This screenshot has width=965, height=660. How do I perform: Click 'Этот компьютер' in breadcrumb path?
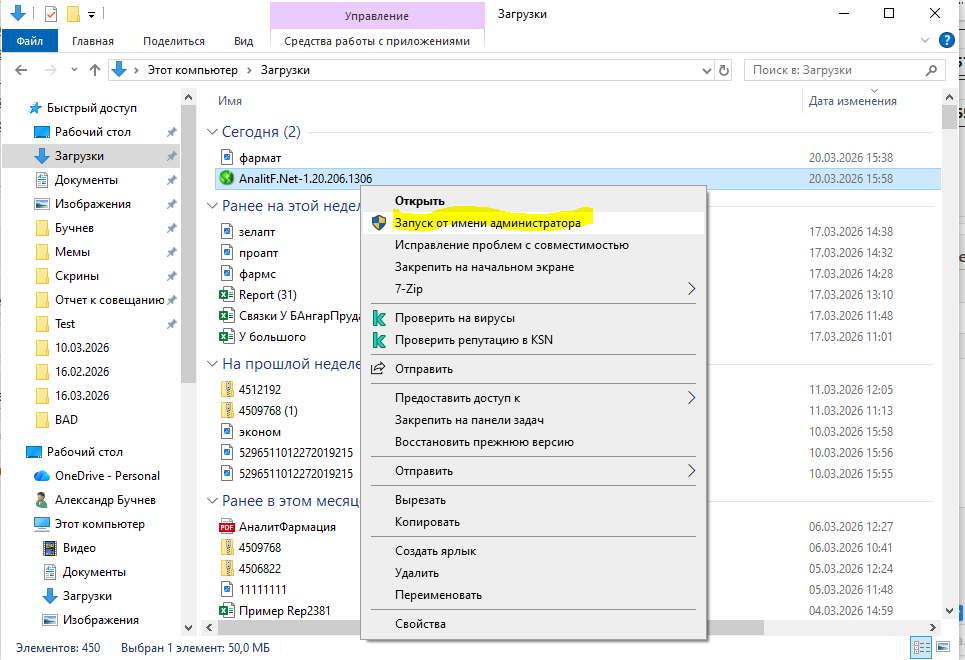pyautogui.click(x=192, y=70)
